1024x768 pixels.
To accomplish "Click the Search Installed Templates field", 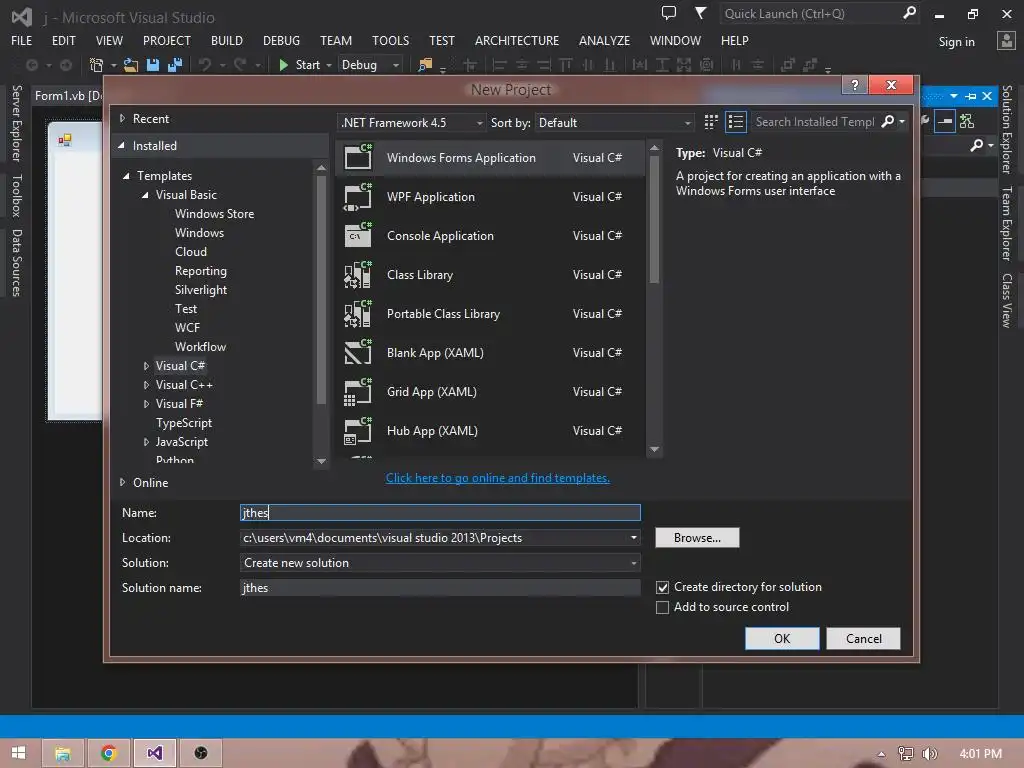I will [814, 121].
